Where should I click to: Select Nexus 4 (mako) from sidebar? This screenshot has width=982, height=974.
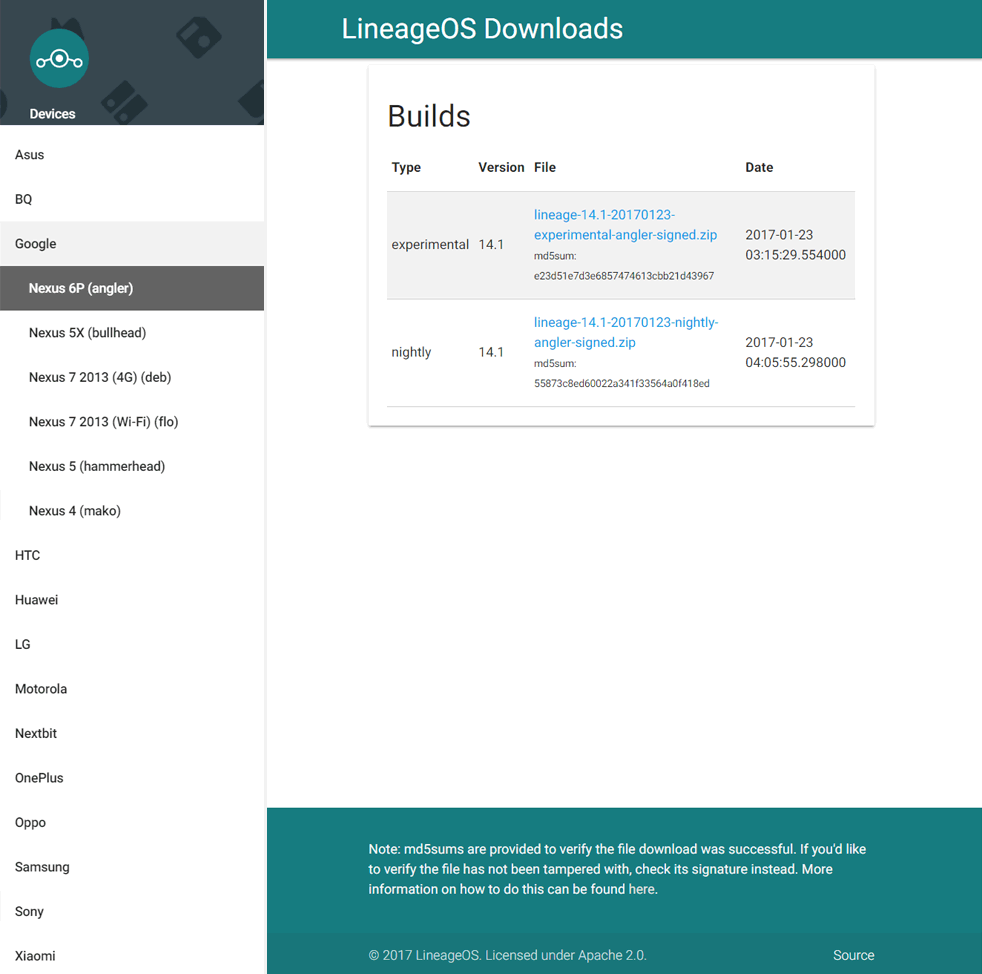[x=74, y=510]
